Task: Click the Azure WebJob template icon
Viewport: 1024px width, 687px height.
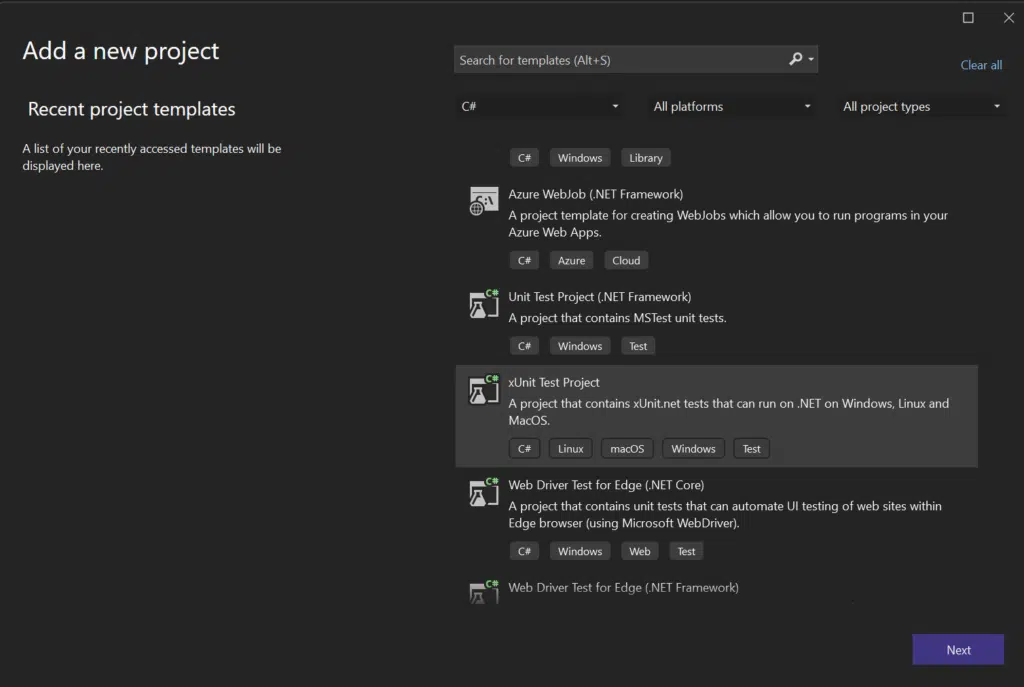Action: click(x=484, y=201)
